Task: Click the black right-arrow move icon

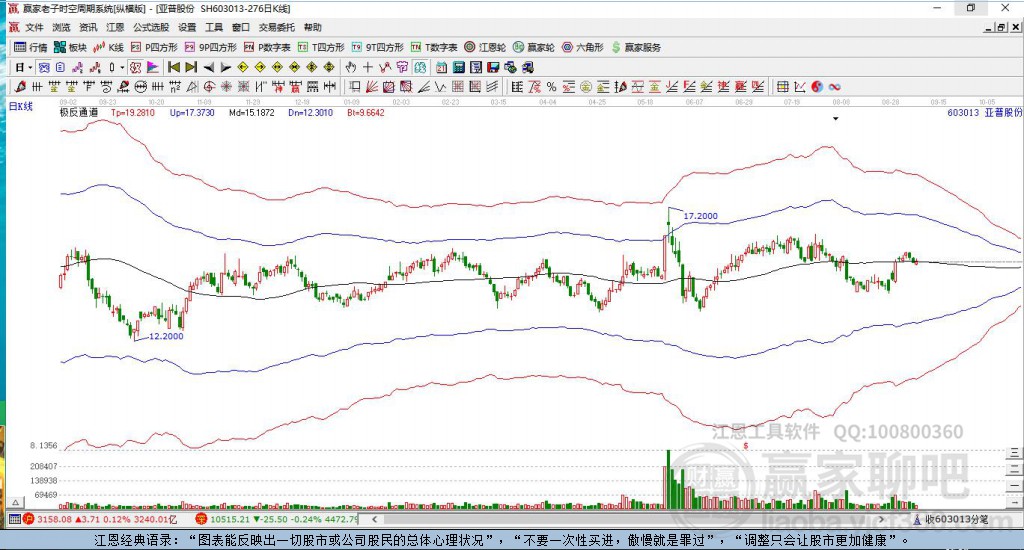Action: 225,67
